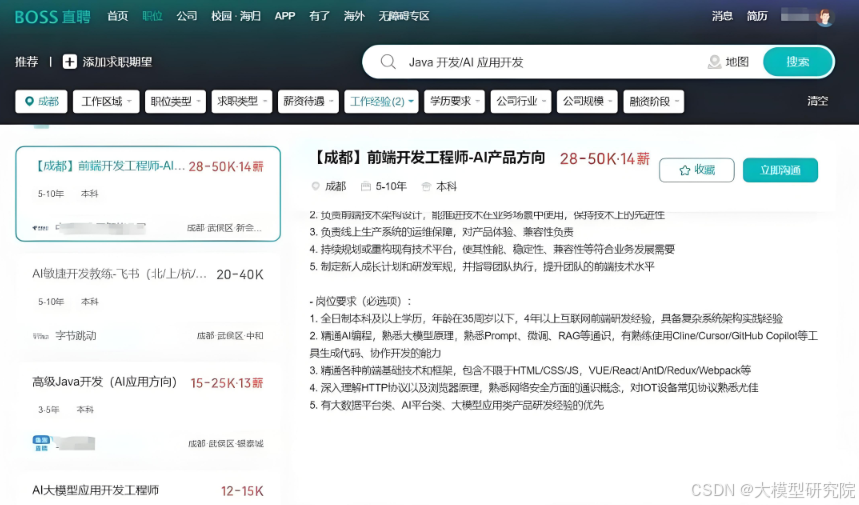The height and width of the screenshot is (505, 859).
Task: Select the 推荐 tab
Action: pos(26,62)
